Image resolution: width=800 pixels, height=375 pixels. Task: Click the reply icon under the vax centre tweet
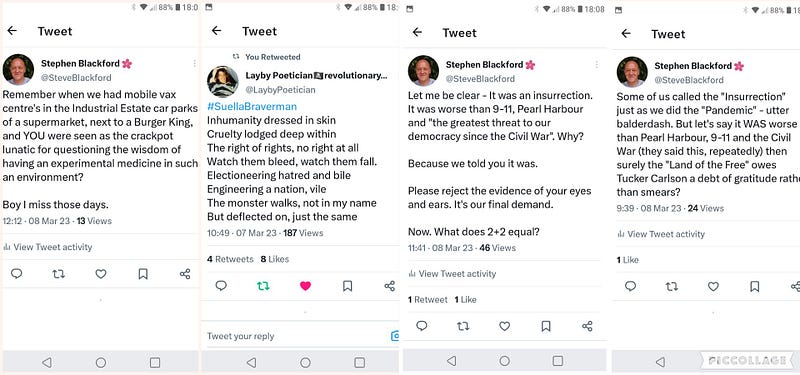coord(16,274)
